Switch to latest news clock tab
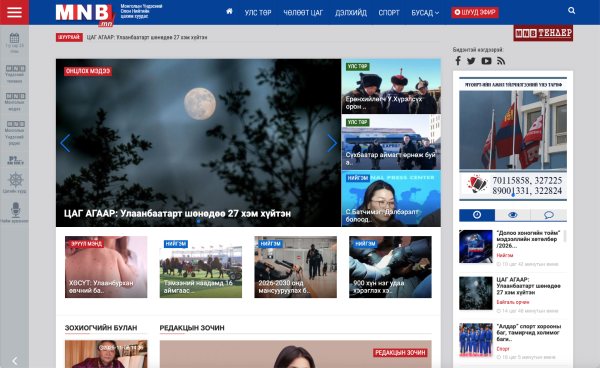This screenshot has height=368, width=600. 477,215
